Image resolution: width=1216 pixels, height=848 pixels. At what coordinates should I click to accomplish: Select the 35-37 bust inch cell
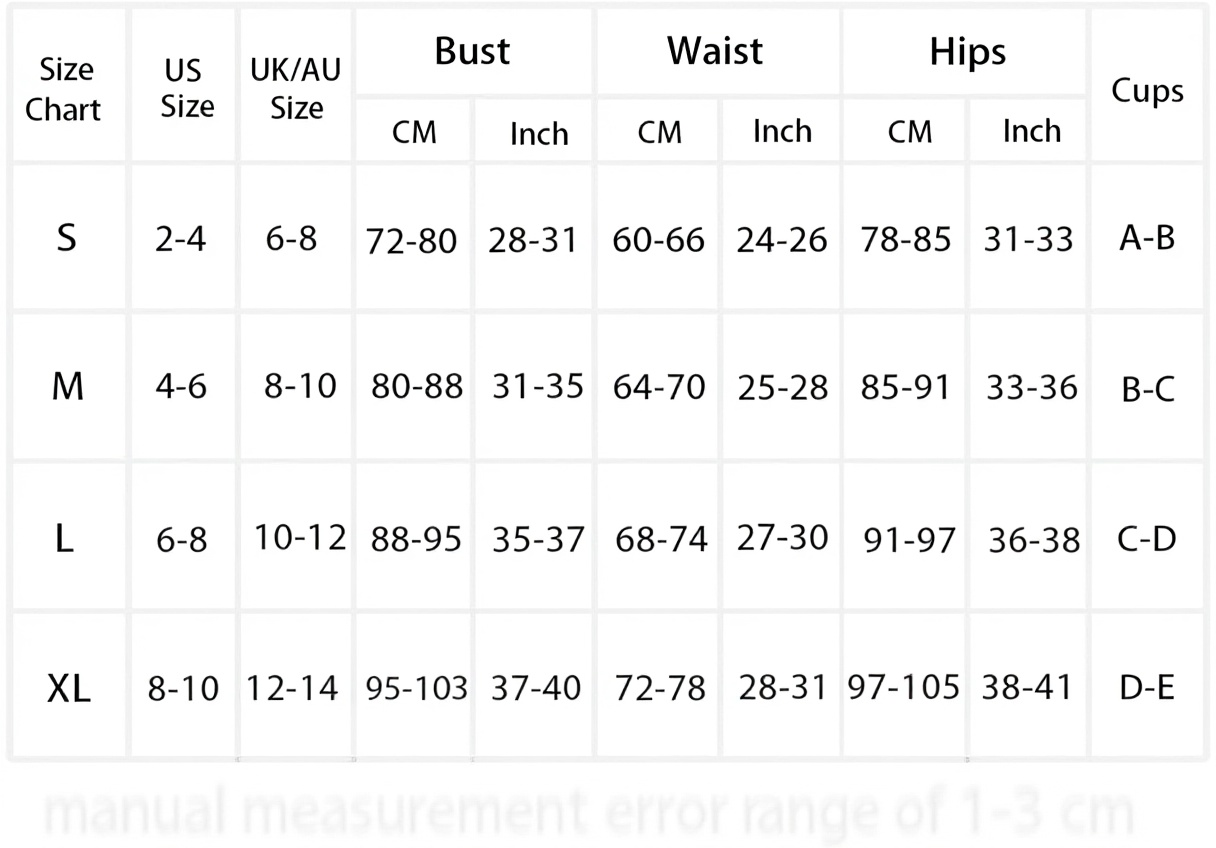[x=538, y=540]
